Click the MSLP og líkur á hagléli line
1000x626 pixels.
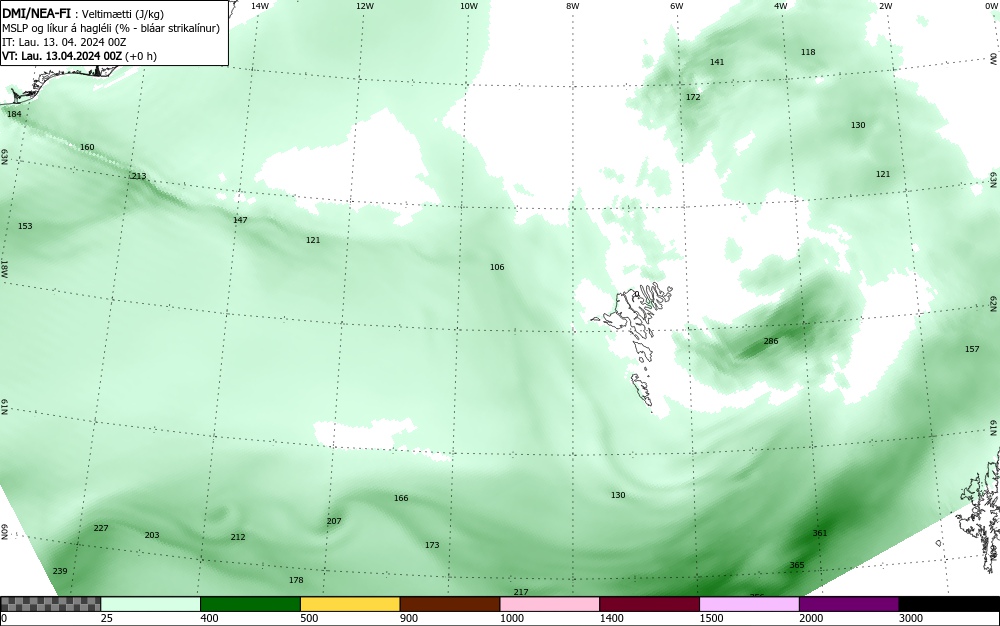click(x=111, y=28)
